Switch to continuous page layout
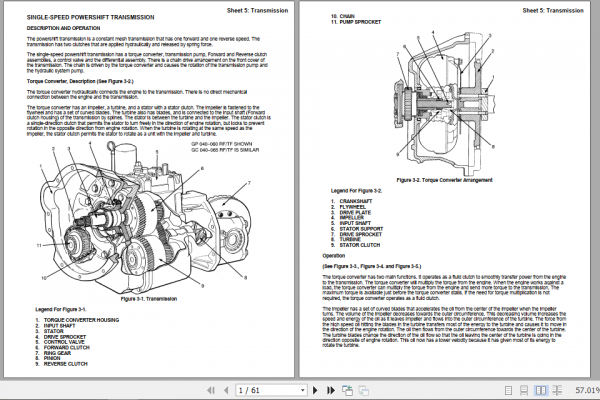 coord(524,390)
